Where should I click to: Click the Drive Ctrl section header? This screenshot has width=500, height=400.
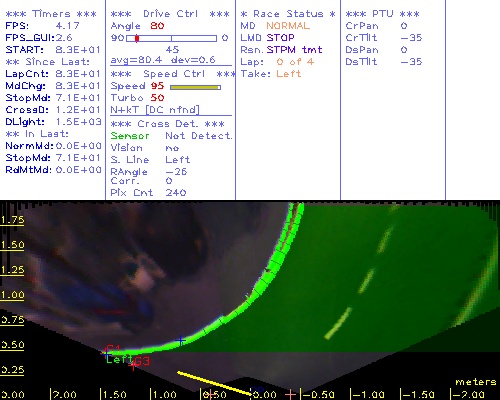click(x=170, y=14)
